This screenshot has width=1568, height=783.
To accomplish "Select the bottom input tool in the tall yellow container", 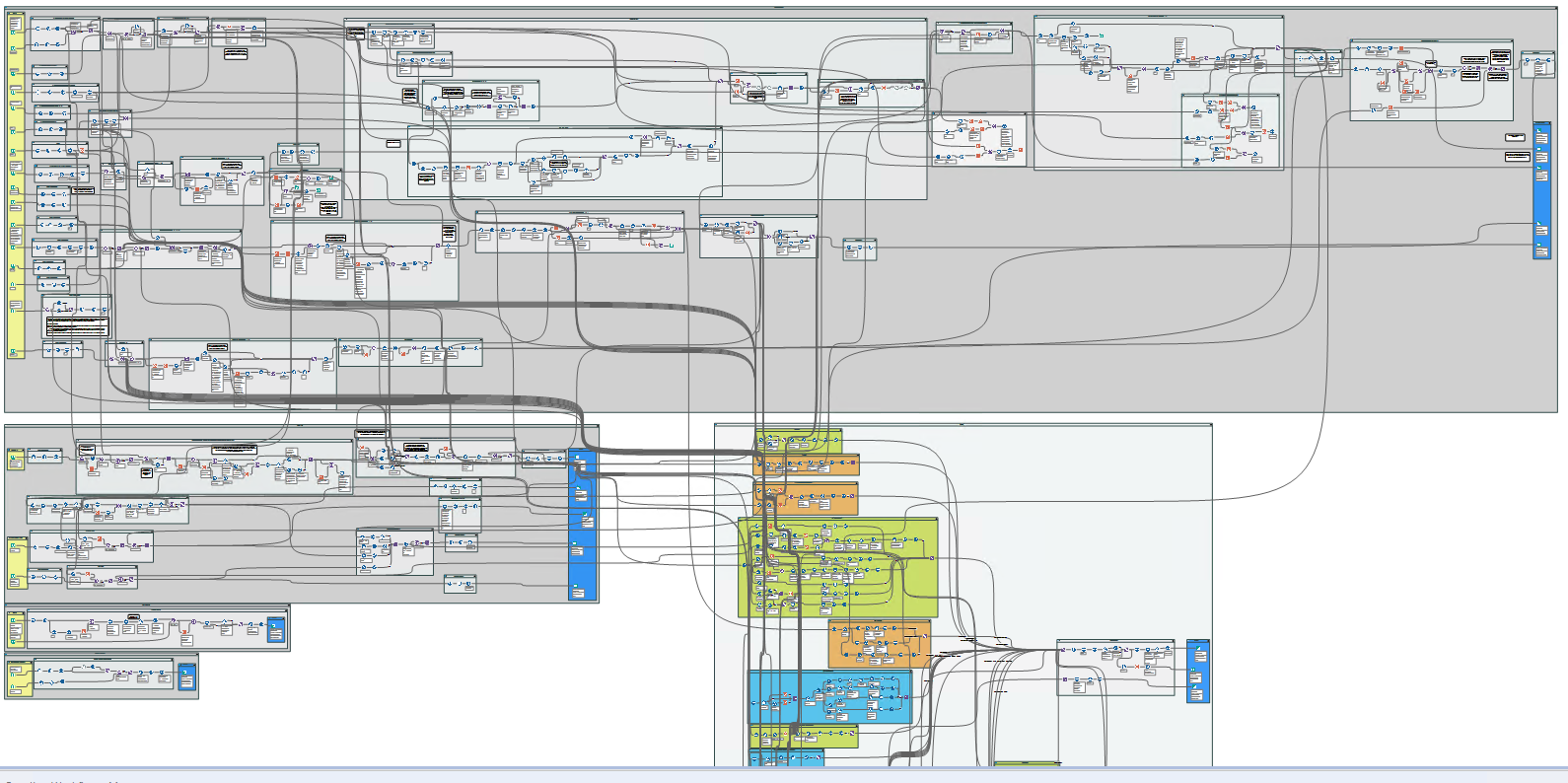I will pos(14,351).
